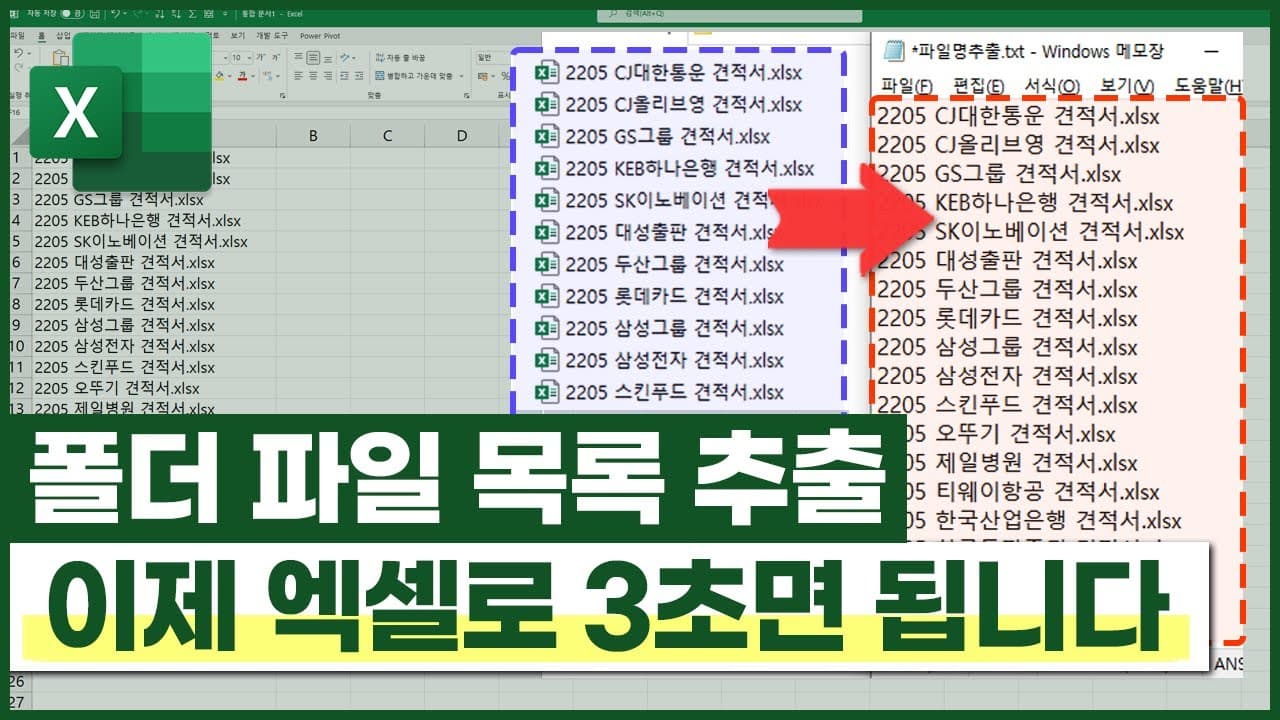The width and height of the screenshot is (1280, 720).
Task: Click the file icon beside 2205 CJ올리브영 in Explorer
Action: (547, 104)
